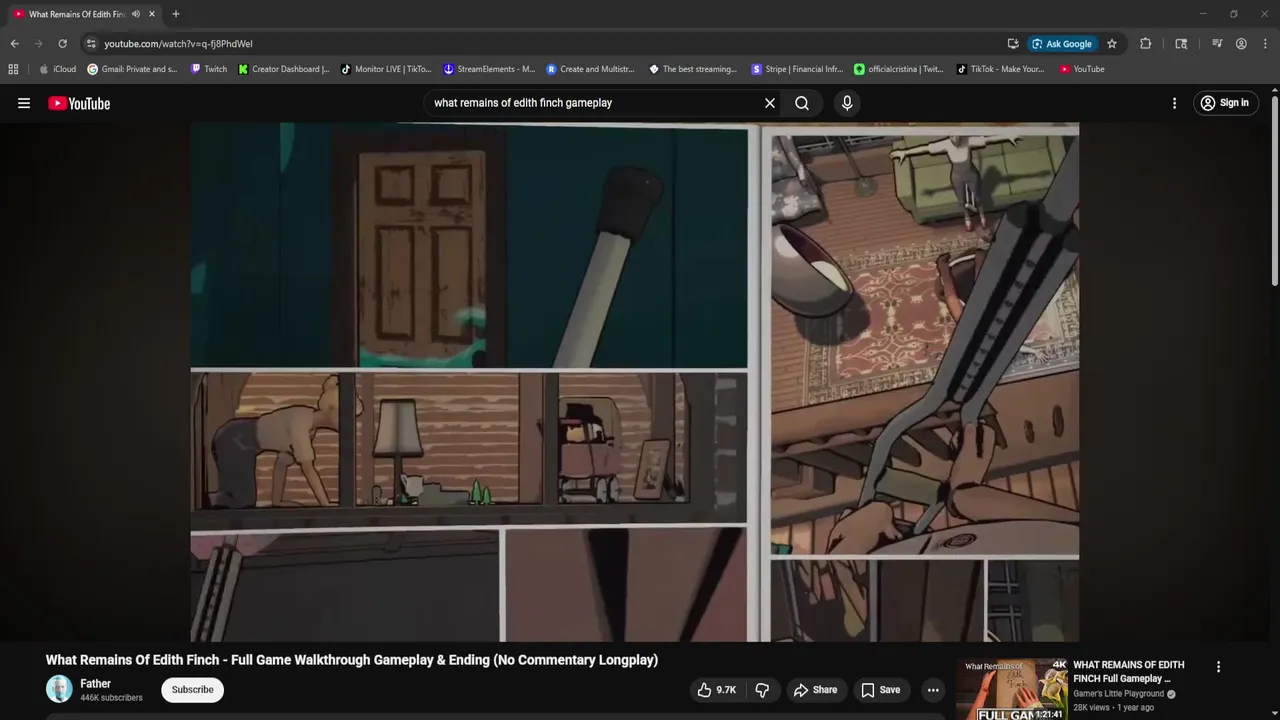Submit search with magnifier icon
The width and height of the screenshot is (1280, 720).
tap(802, 103)
